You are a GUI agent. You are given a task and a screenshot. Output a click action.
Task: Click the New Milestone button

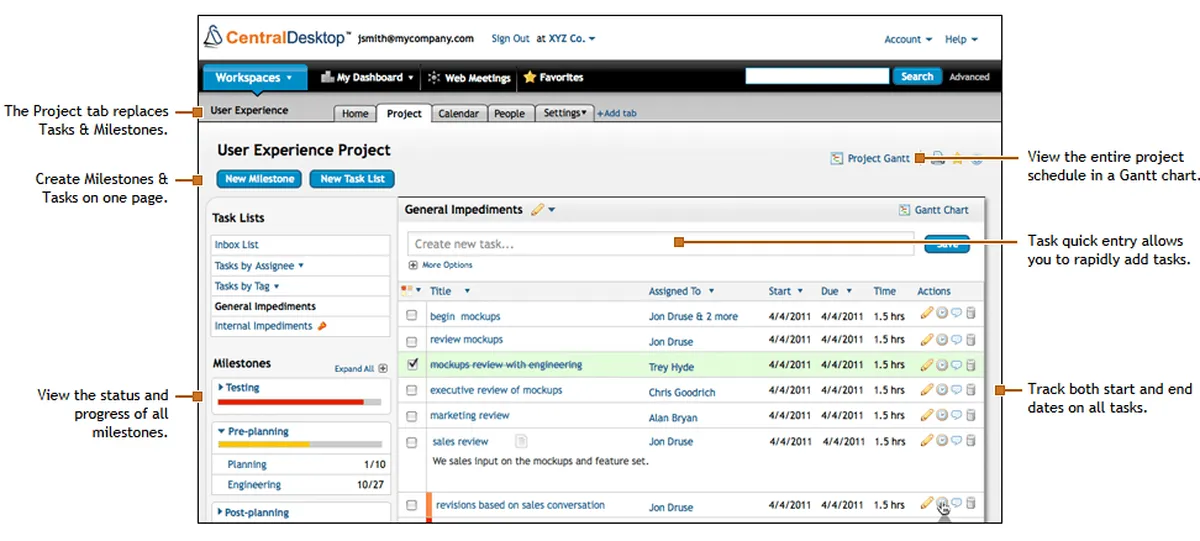point(260,179)
